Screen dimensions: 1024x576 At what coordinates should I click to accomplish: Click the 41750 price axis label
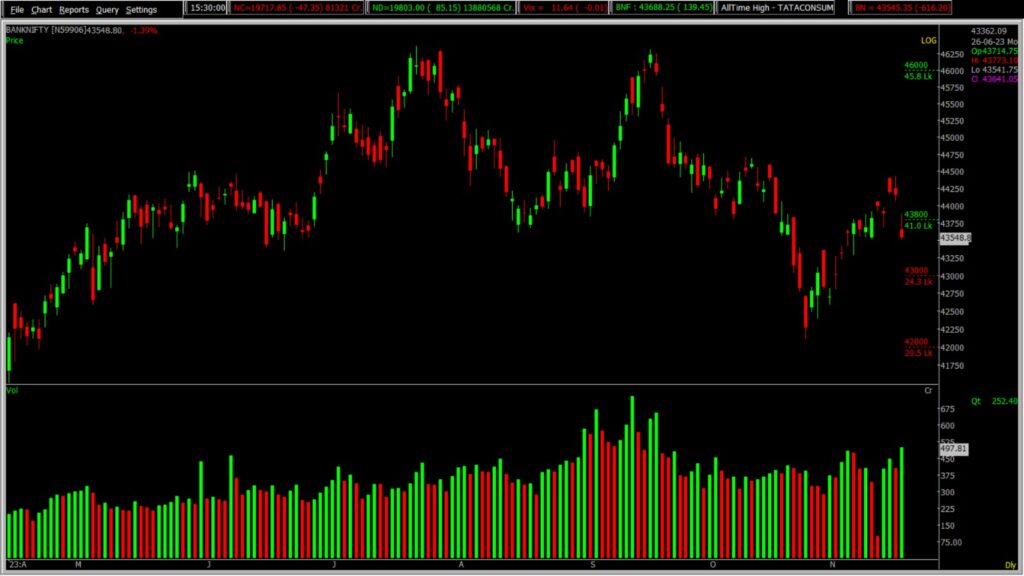(952, 366)
